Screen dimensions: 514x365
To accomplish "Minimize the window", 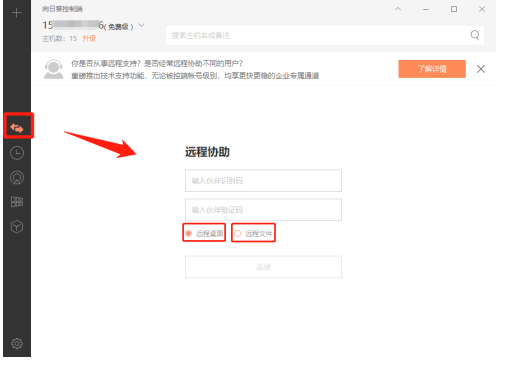I will click(x=426, y=9).
